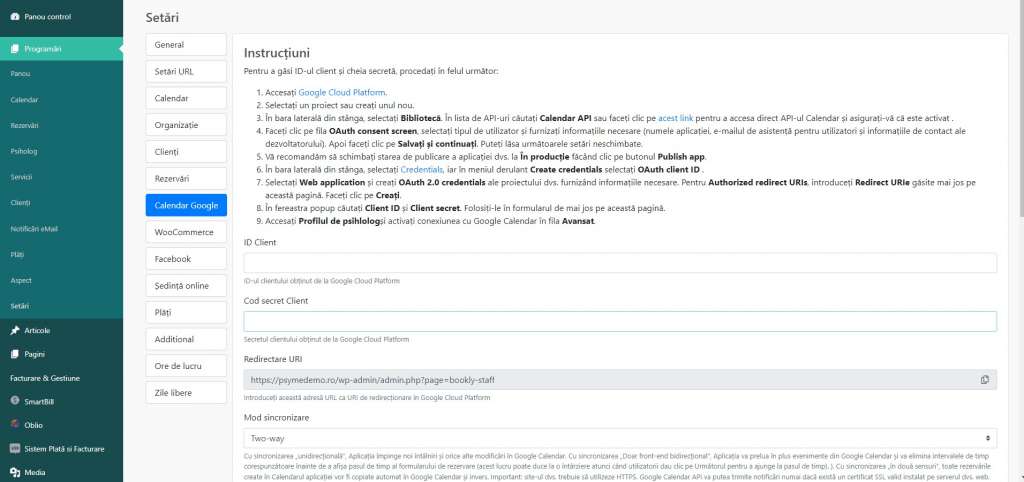The height and width of the screenshot is (482, 1024).
Task: Open the Mod sincronizare Two-way dropdown
Action: [620, 438]
